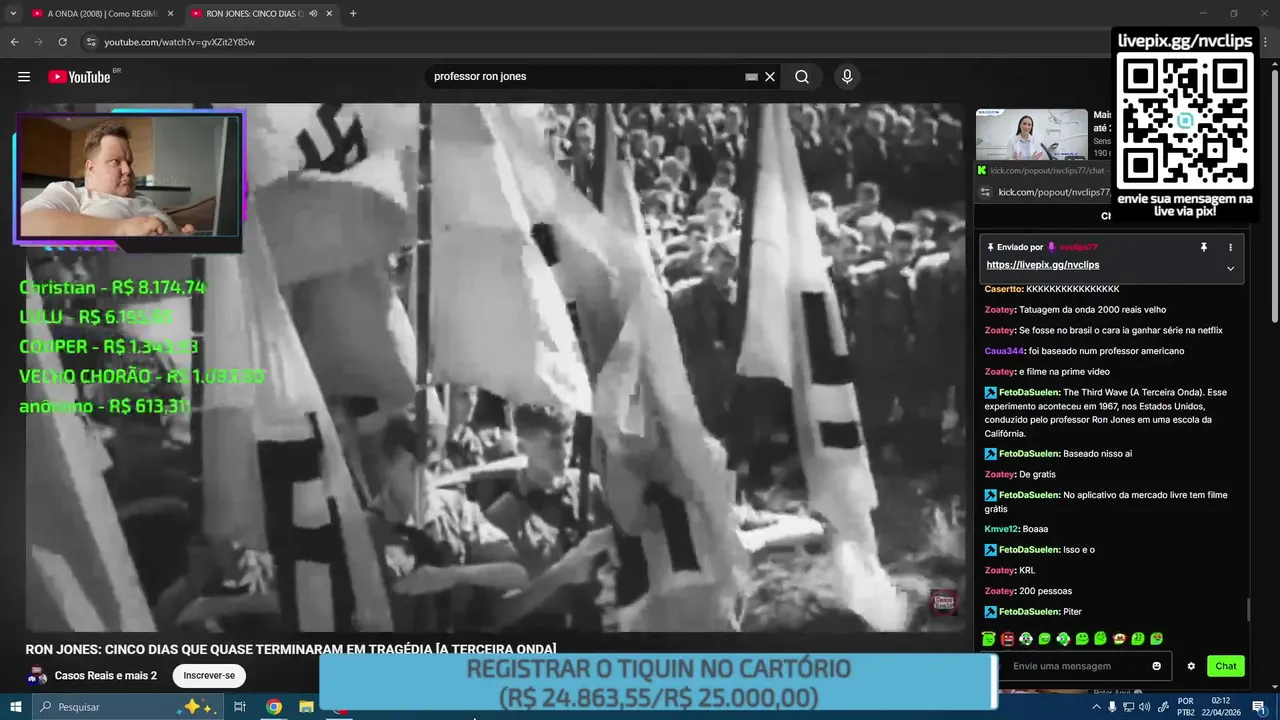The image size is (1280, 720).
Task: Switch to the A ONDA (2008) tab
Action: point(100,13)
